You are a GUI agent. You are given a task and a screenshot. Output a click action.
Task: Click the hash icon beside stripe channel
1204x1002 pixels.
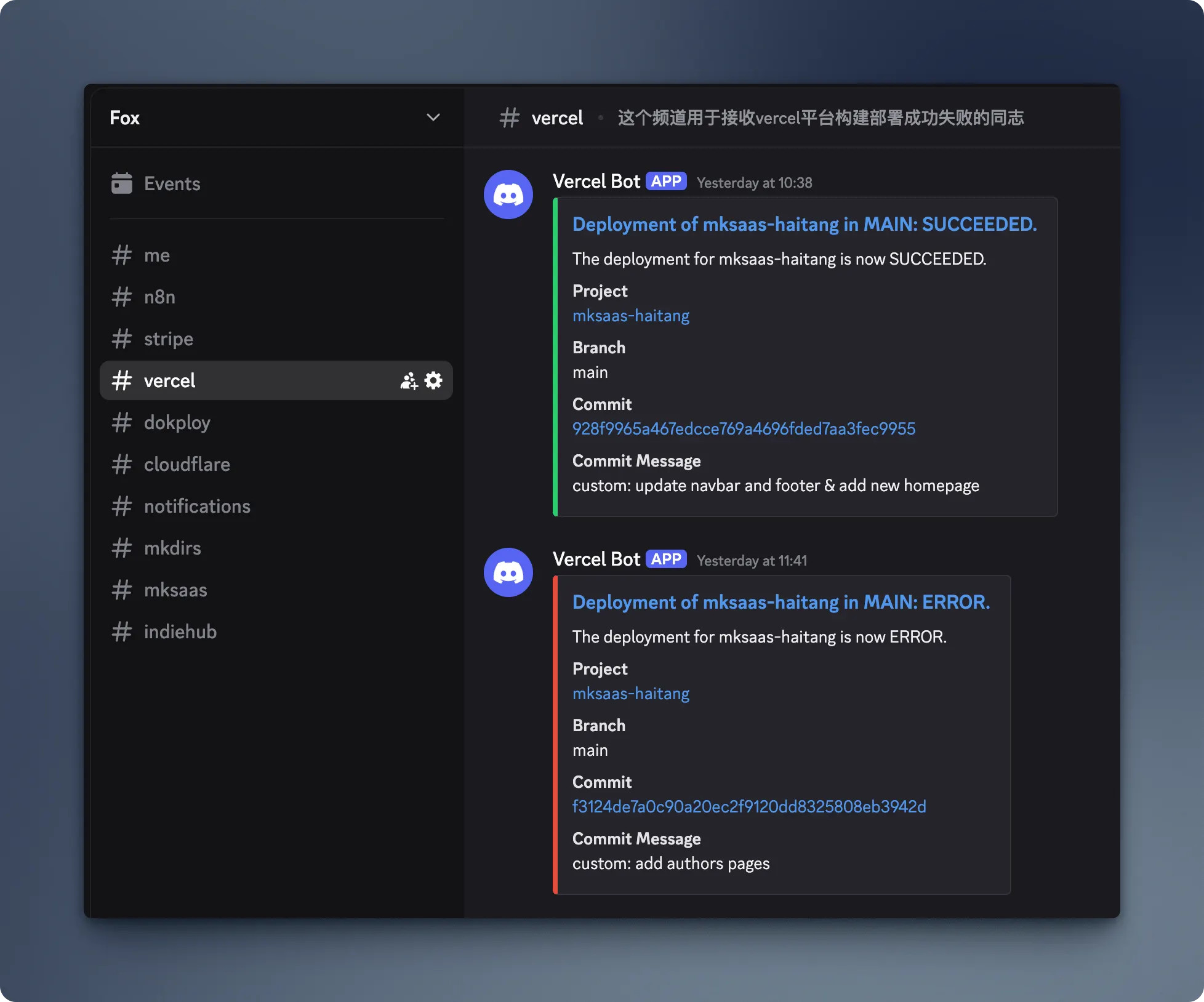click(x=122, y=339)
